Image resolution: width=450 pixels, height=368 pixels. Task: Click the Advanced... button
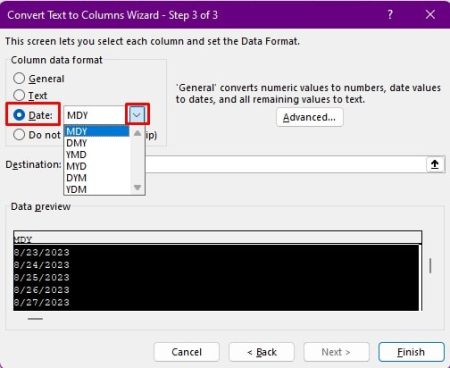[x=309, y=117]
